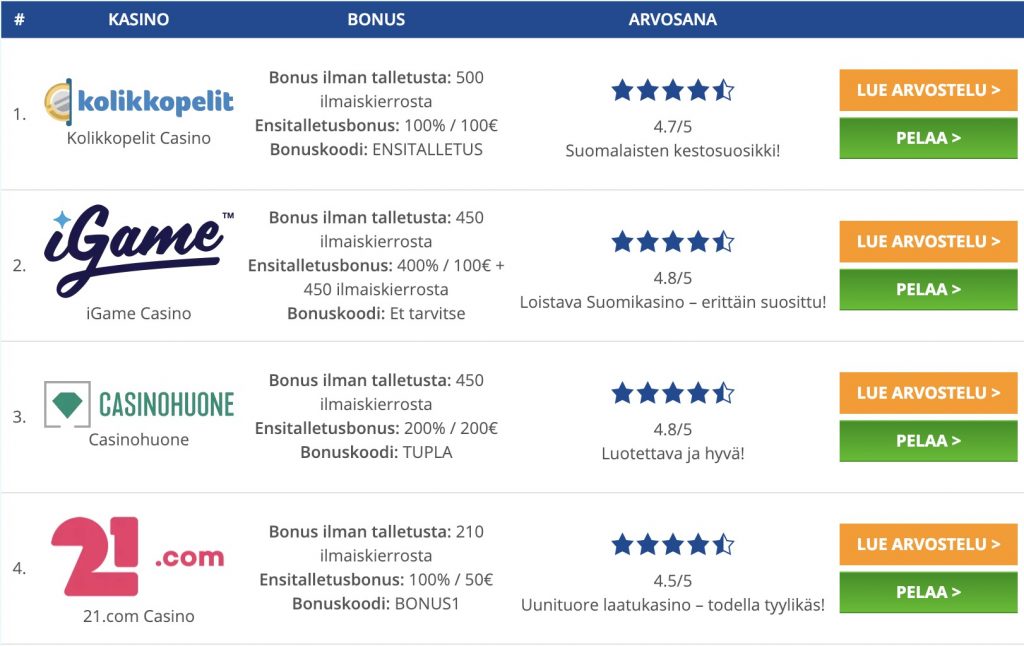
Task: Click the Arvosana column header
Action: [672, 19]
